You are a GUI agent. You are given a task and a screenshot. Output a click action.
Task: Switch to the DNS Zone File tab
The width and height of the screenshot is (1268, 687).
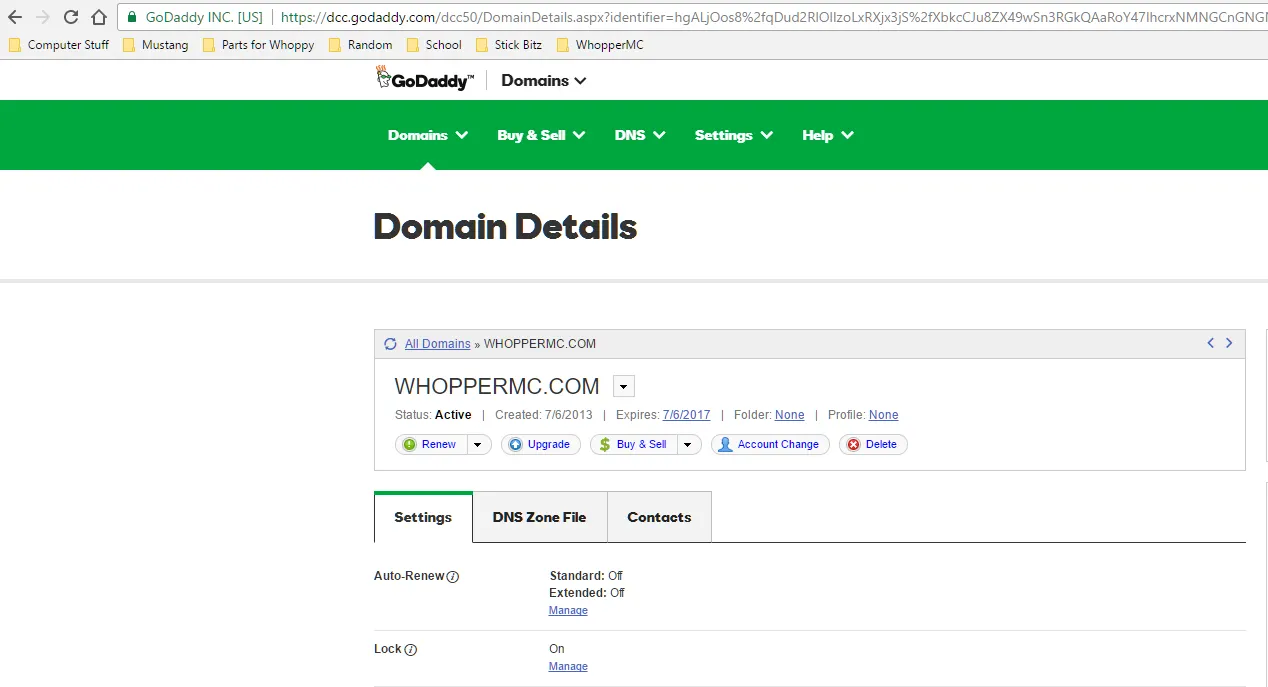click(x=540, y=517)
